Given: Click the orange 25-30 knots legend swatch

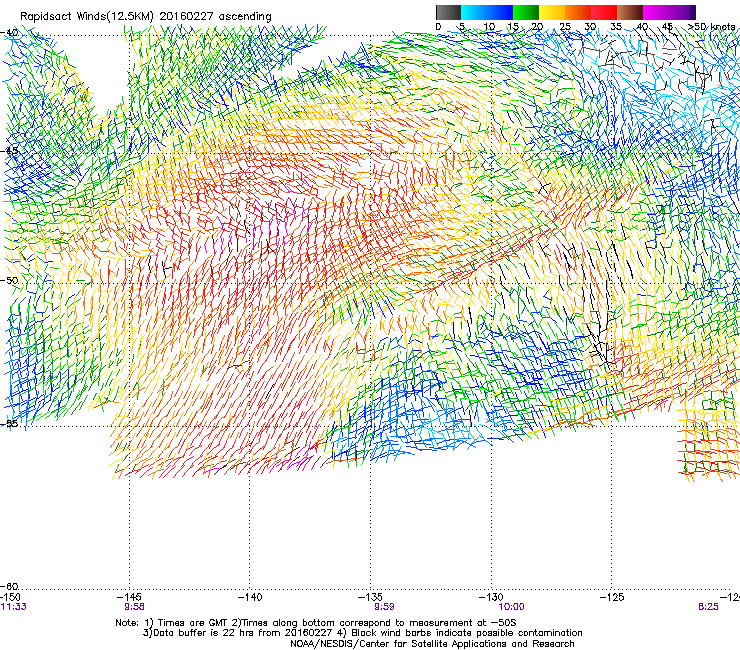Looking at the screenshot, I should [x=578, y=12].
